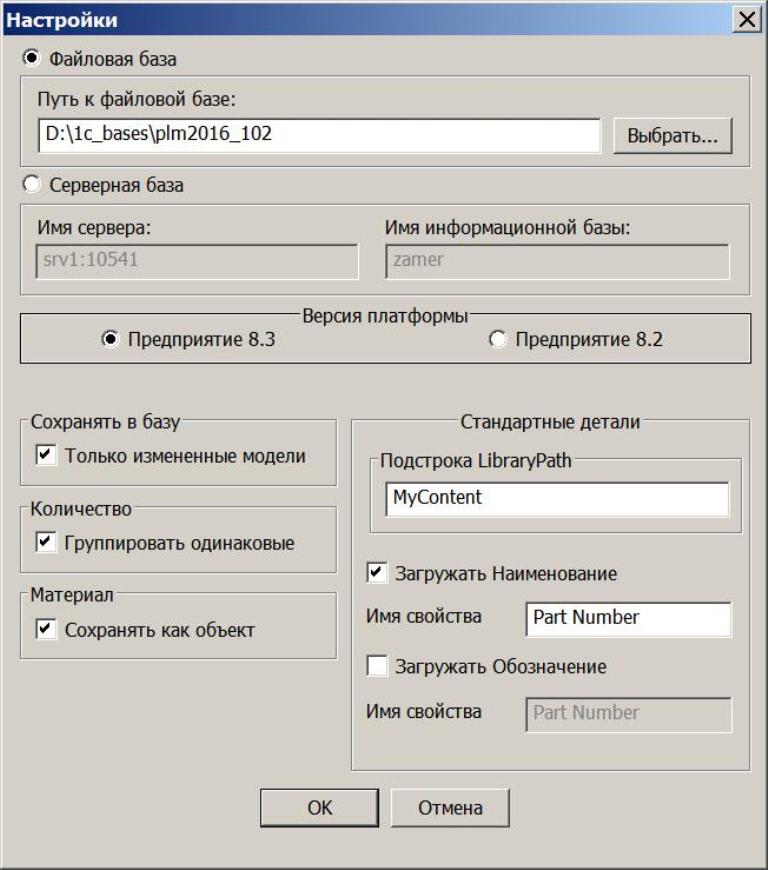Toggle Только измененные модели checkbox

pyautogui.click(x=45, y=456)
